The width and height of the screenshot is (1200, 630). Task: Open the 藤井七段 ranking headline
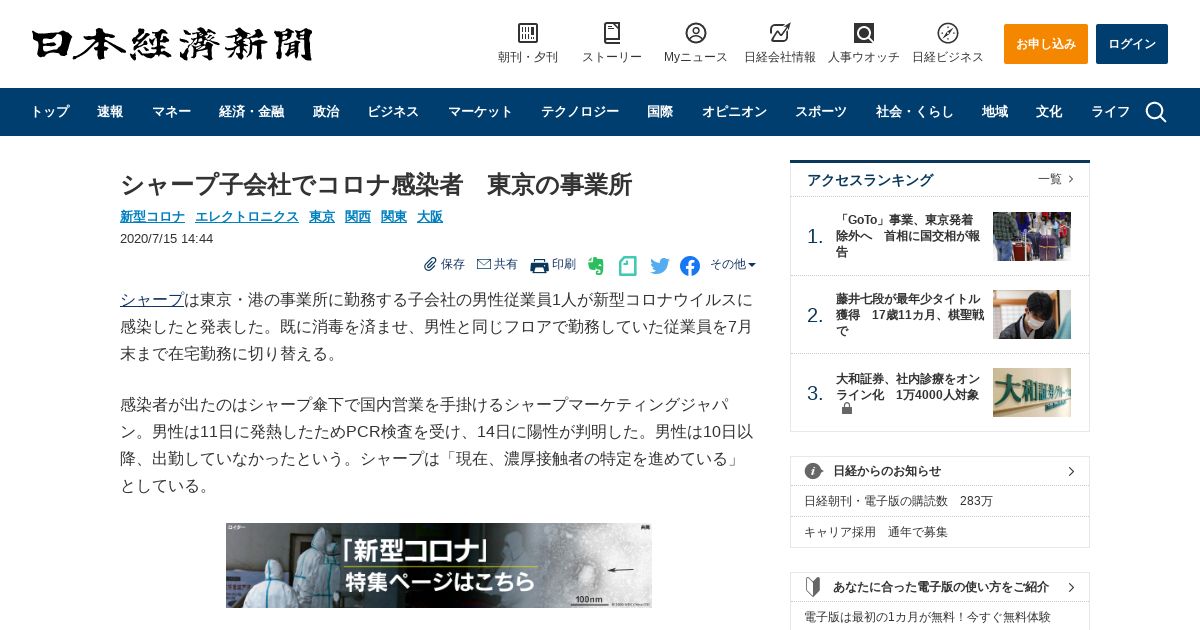click(909, 315)
